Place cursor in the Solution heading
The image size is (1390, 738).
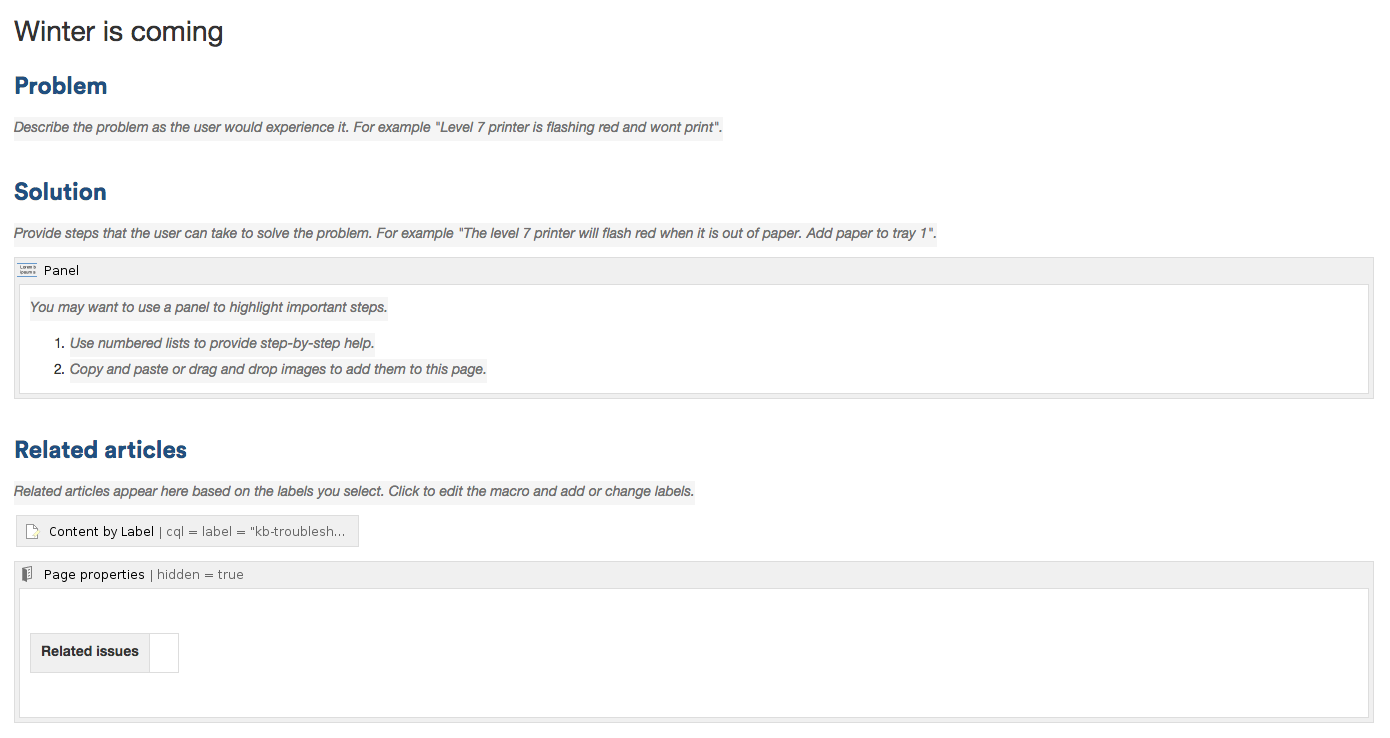click(60, 192)
